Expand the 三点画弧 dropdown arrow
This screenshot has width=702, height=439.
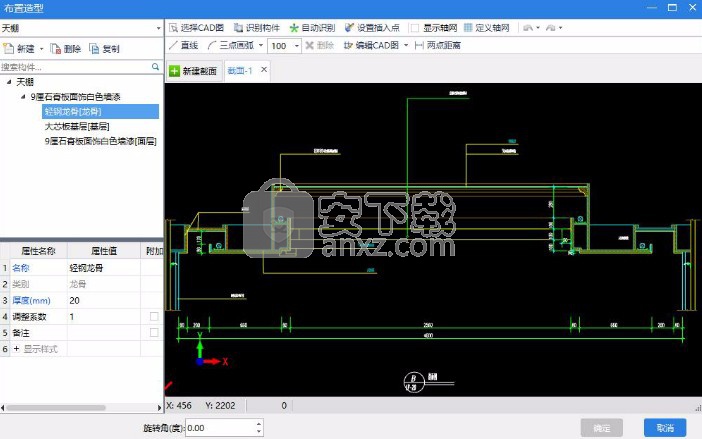[261, 45]
